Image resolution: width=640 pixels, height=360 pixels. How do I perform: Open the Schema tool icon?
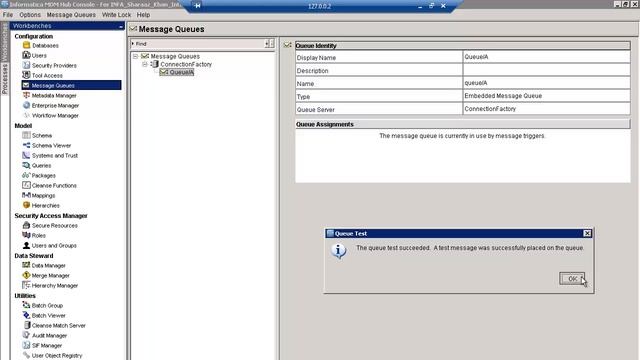click(x=27, y=135)
